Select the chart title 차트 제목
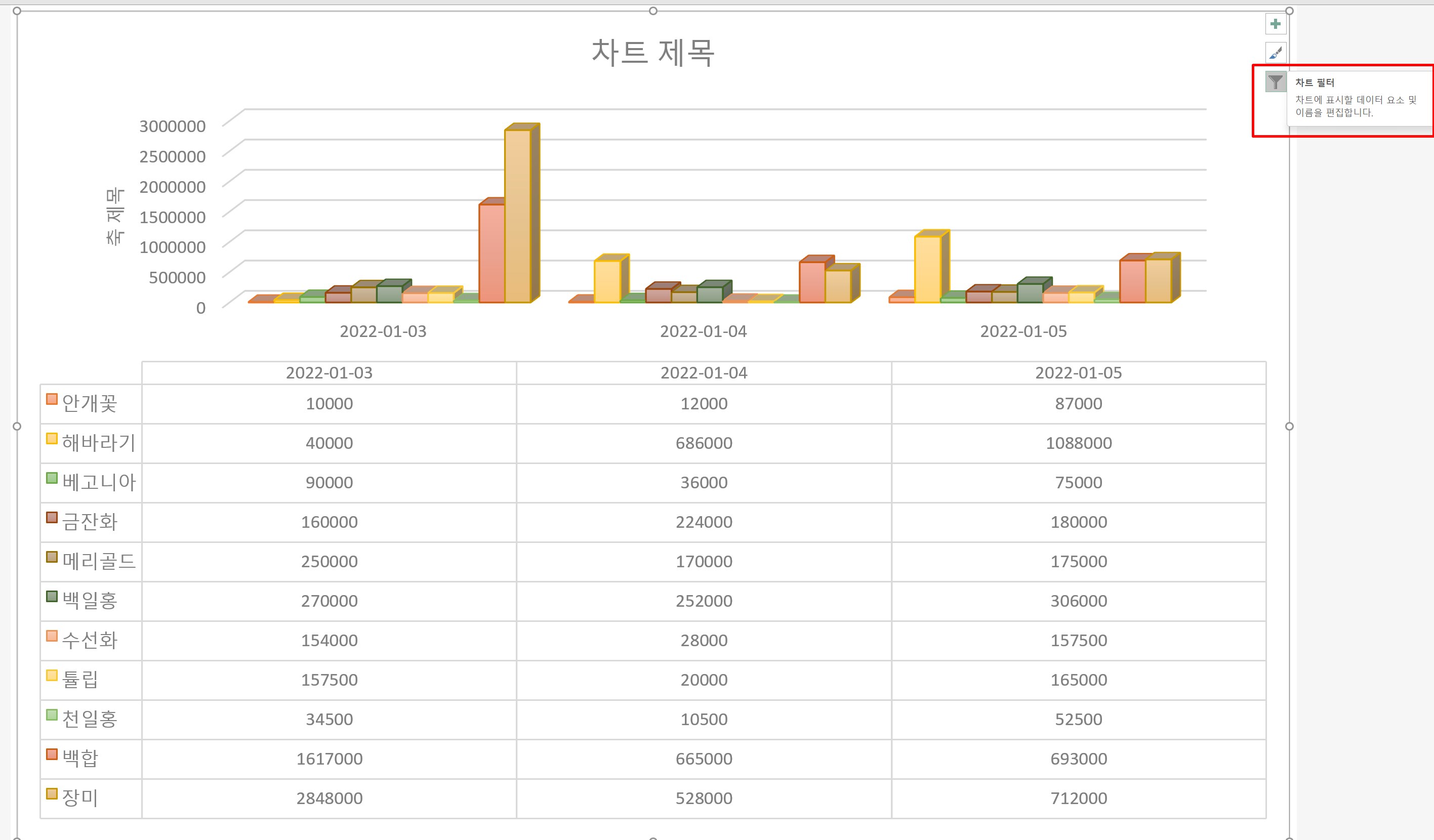The image size is (1434, 840). [652, 52]
